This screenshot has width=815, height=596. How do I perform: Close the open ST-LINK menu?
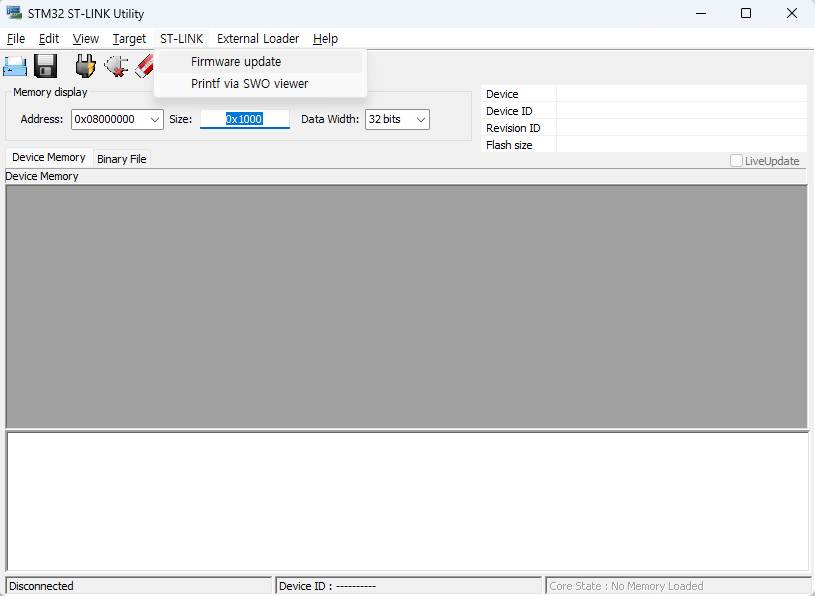click(181, 38)
